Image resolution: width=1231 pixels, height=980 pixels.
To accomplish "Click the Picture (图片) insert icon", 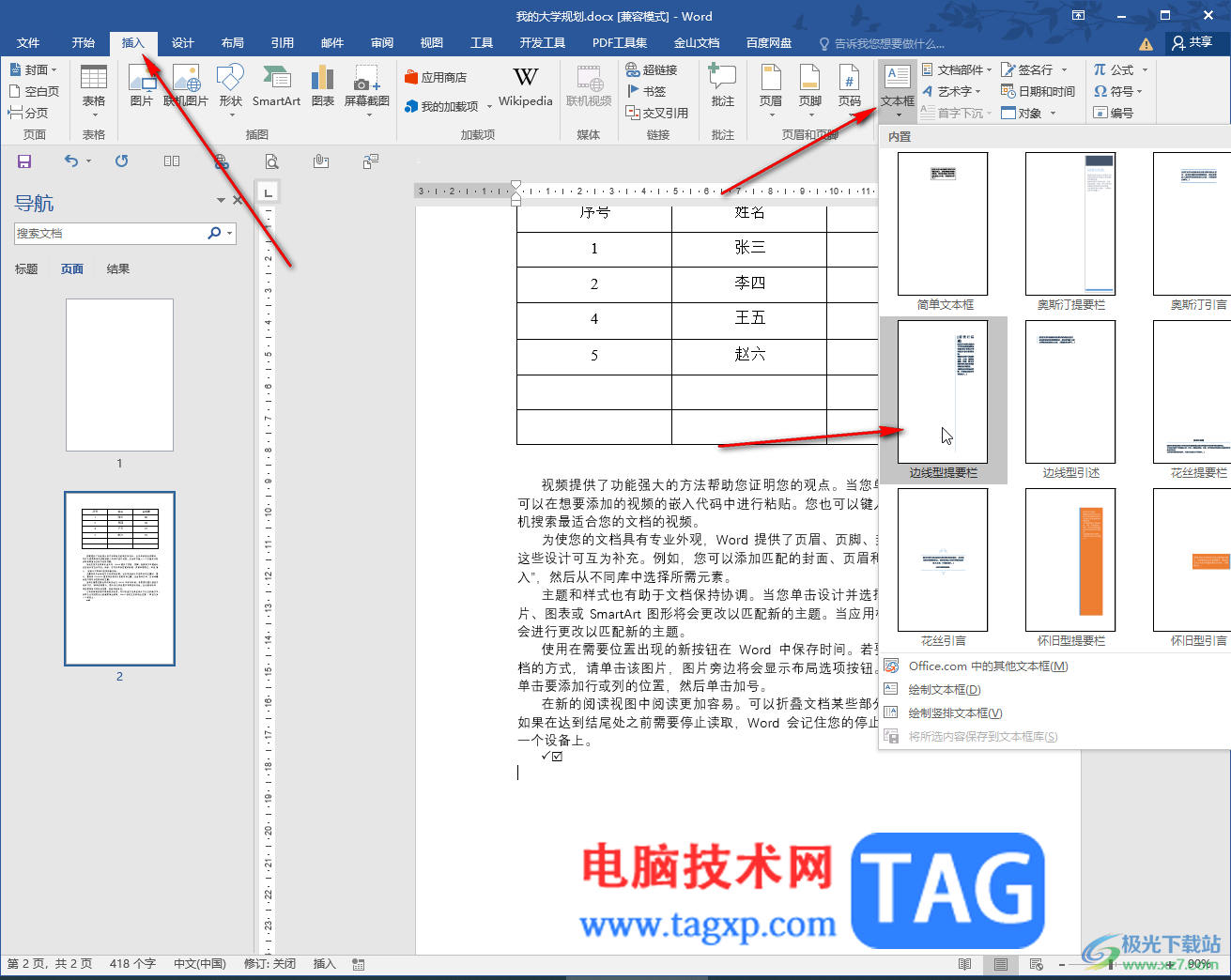I will tap(142, 86).
